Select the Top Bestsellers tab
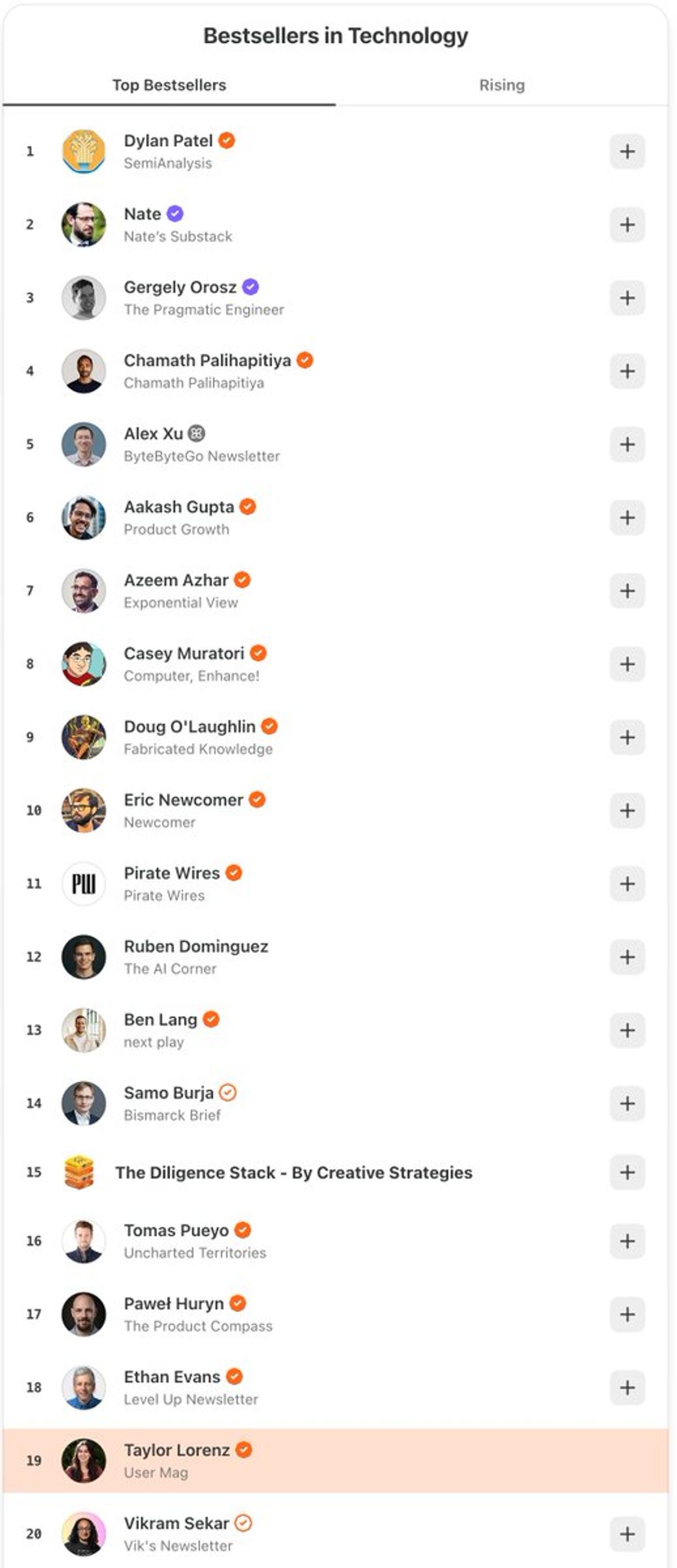The width and height of the screenshot is (677, 1568). click(x=168, y=85)
